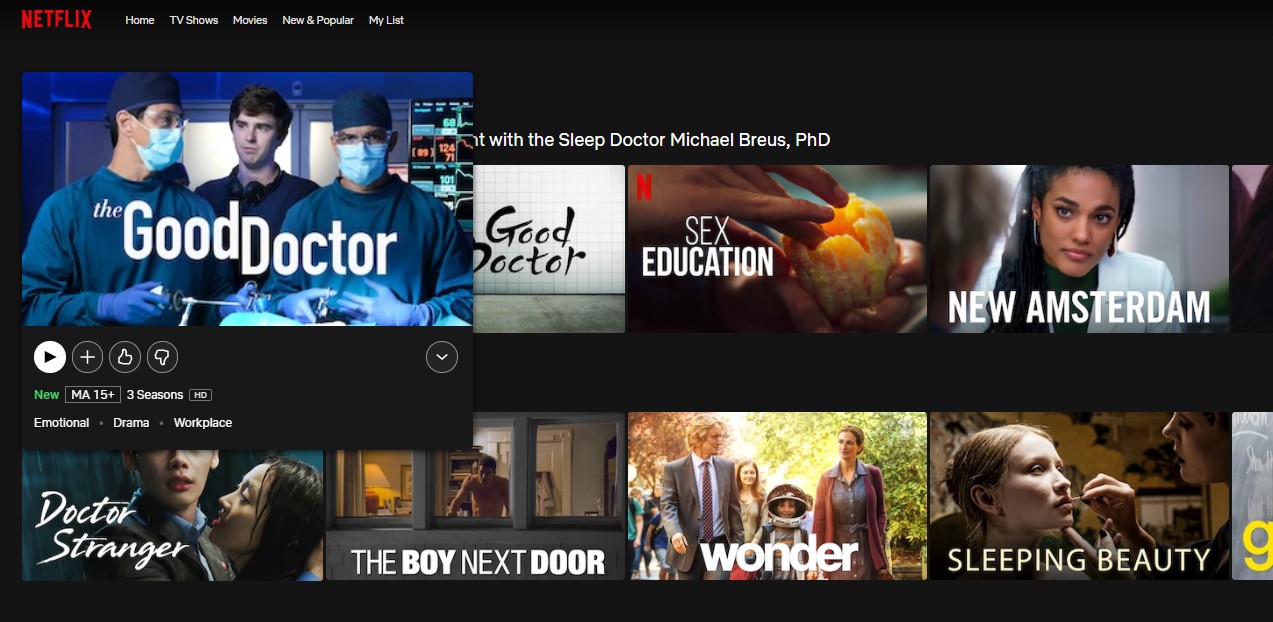
Task: Go to TV Shows
Action: [194, 20]
